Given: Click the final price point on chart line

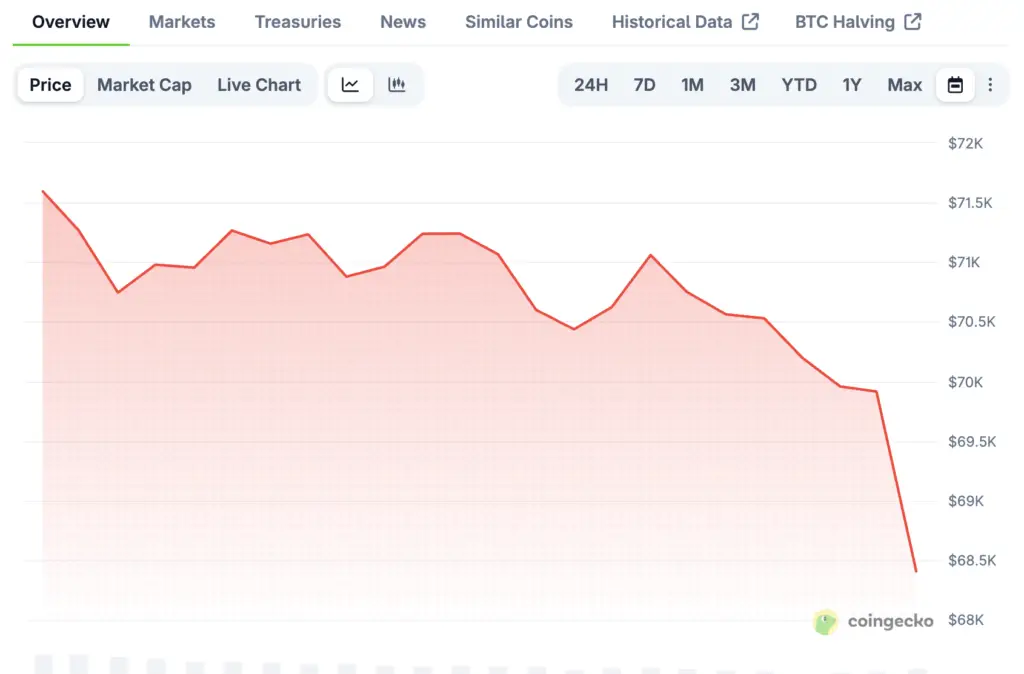Looking at the screenshot, I should coord(915,571).
